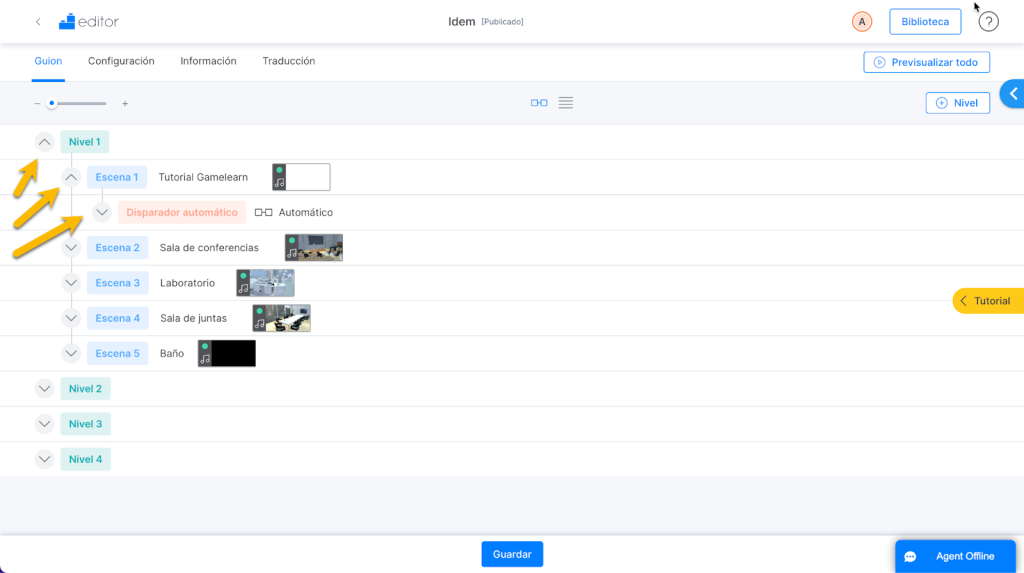1024x573 pixels.
Task: Switch to the node graph view icon
Action: (539, 103)
